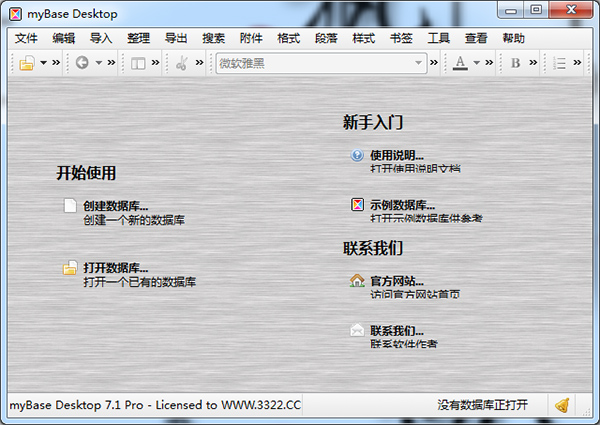Click the font color A icon
The height and width of the screenshot is (425, 600).
click(x=460, y=63)
